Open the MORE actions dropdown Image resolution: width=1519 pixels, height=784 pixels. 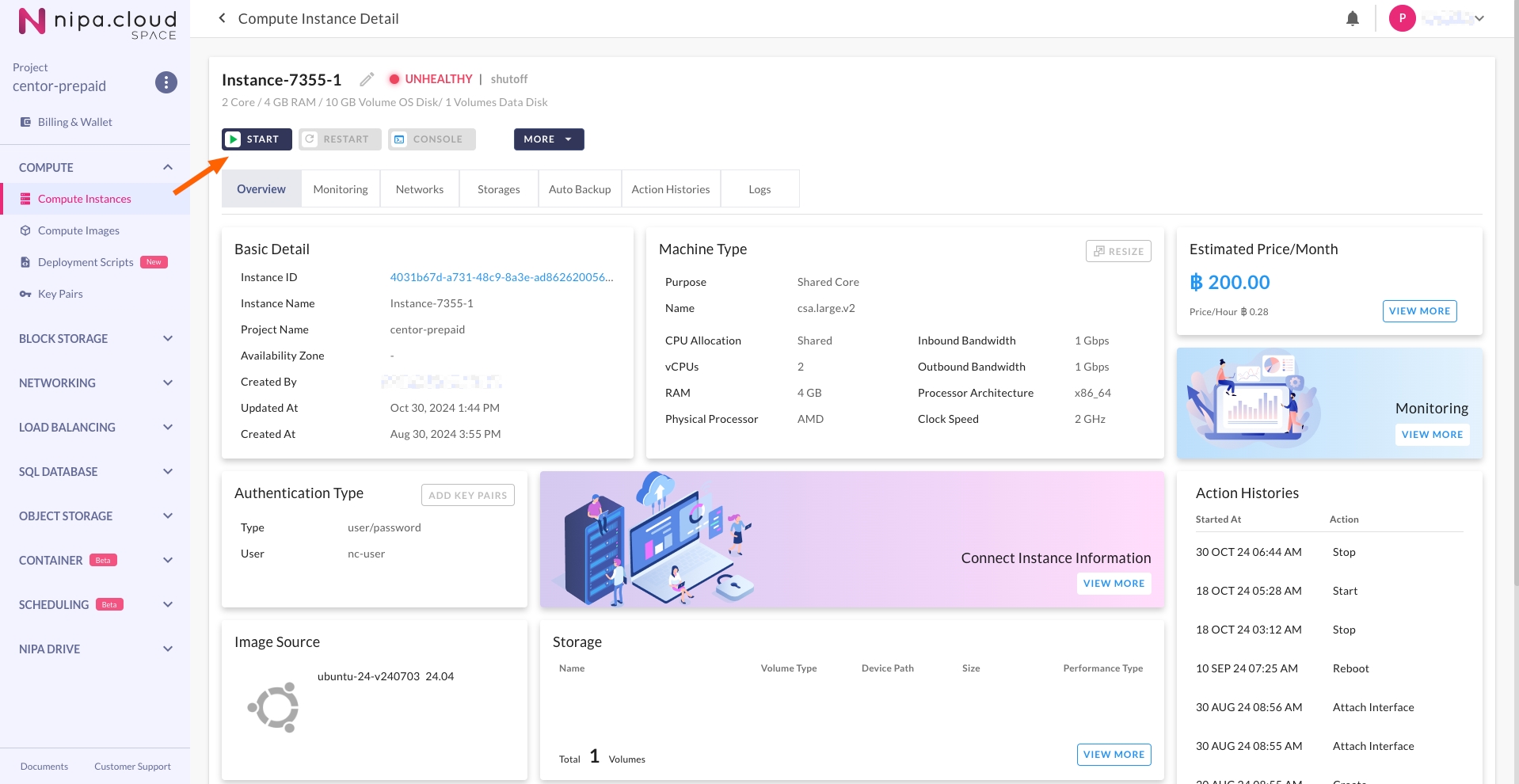(x=548, y=139)
